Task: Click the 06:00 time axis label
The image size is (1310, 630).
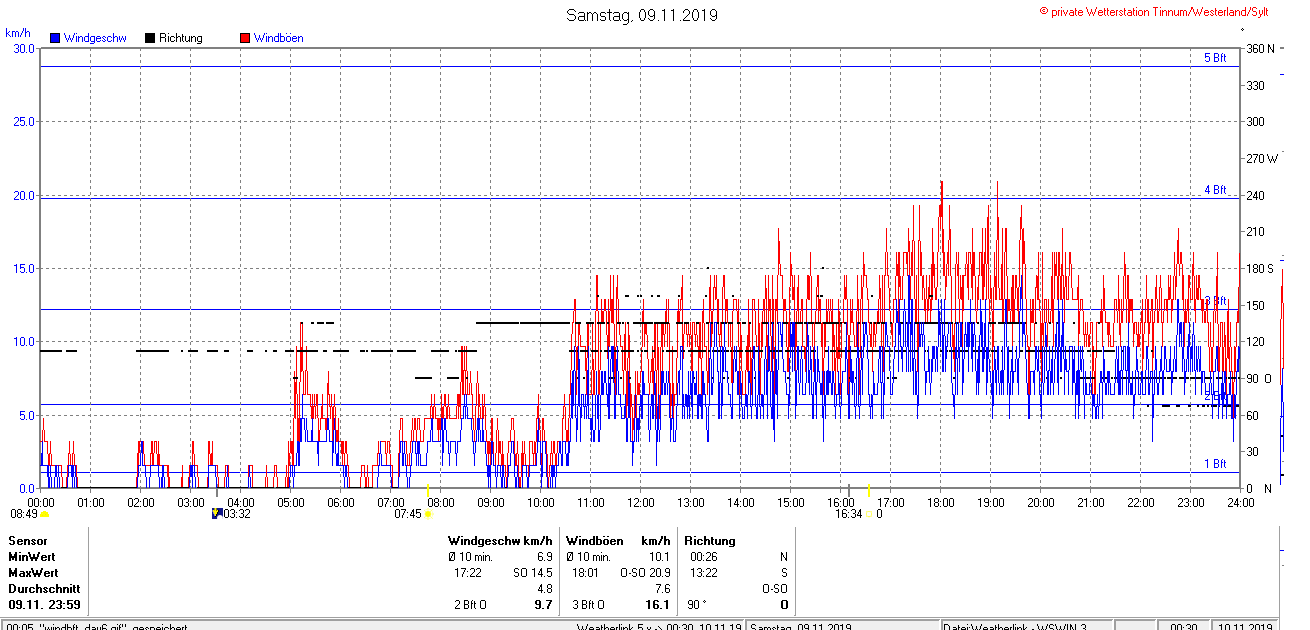Action: (x=341, y=502)
